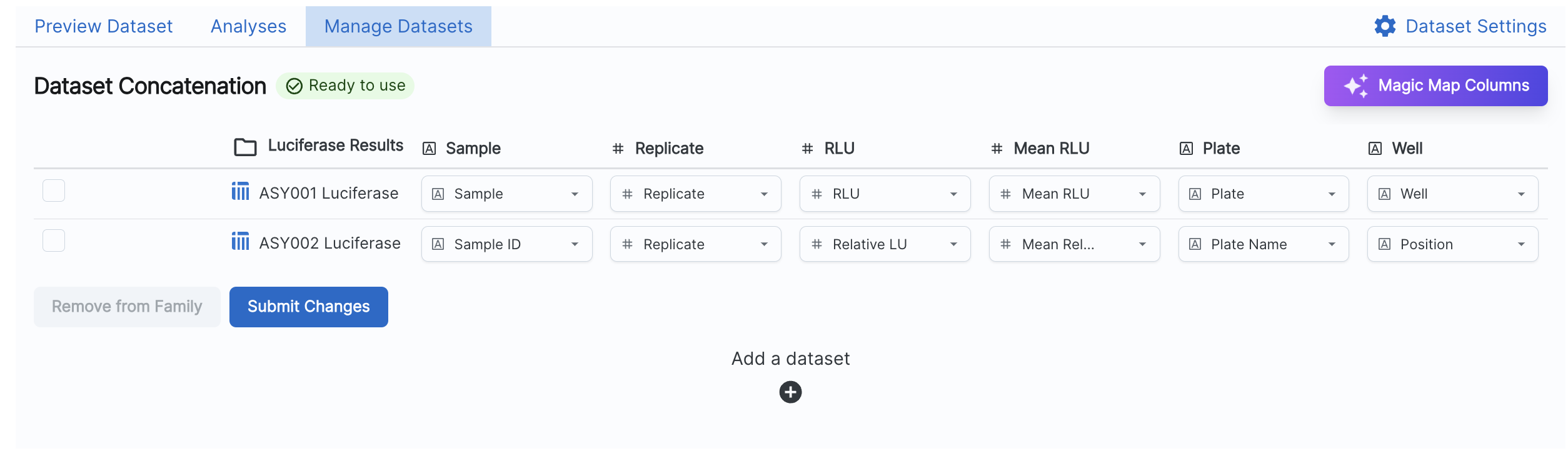
Task: Click the ASY002 Luciferase dataset table icon
Action: click(240, 241)
